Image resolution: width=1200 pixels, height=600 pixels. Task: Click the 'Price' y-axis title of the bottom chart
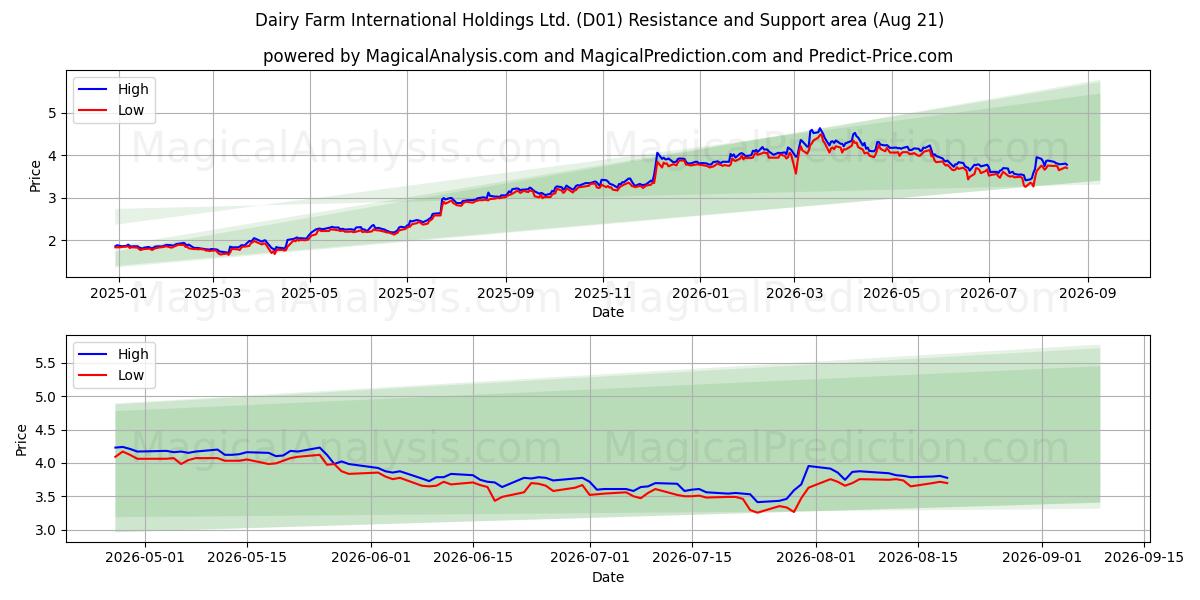(22, 440)
